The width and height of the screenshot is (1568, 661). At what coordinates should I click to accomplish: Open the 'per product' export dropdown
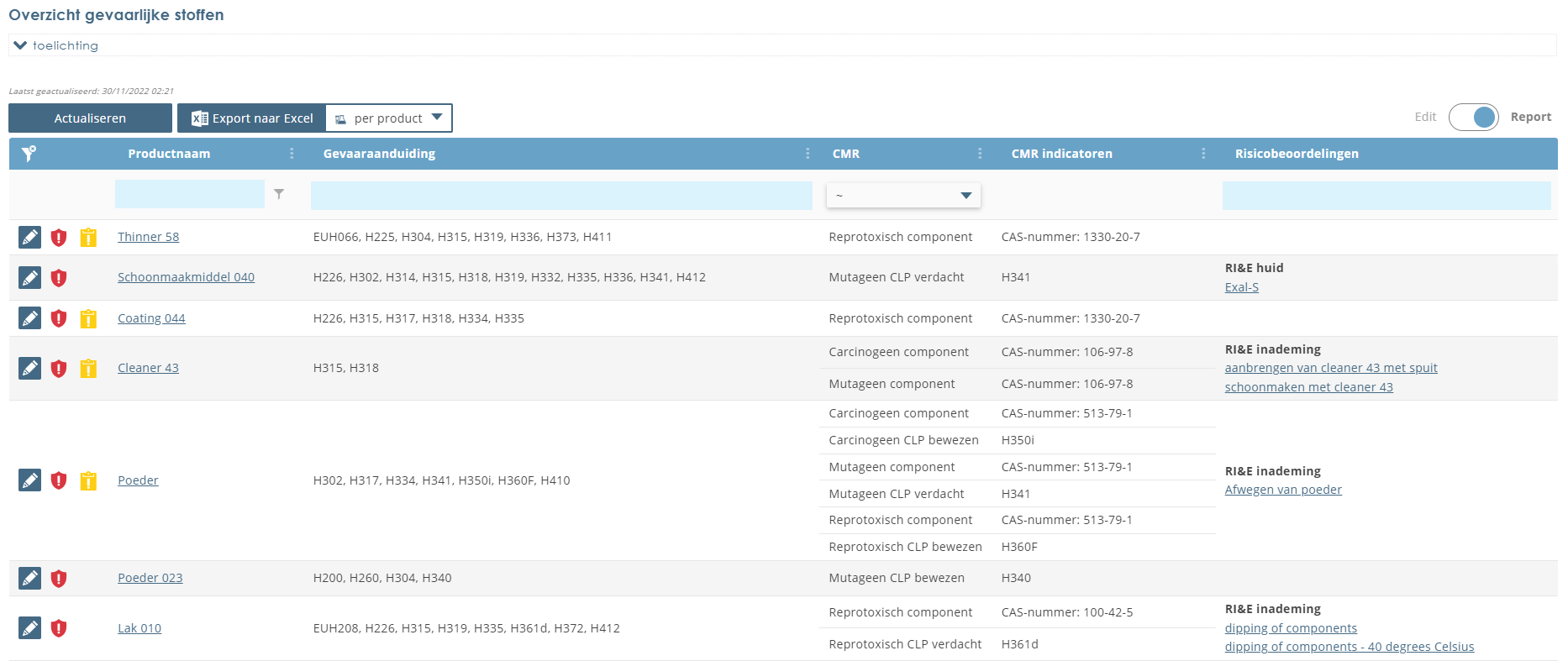click(x=389, y=118)
